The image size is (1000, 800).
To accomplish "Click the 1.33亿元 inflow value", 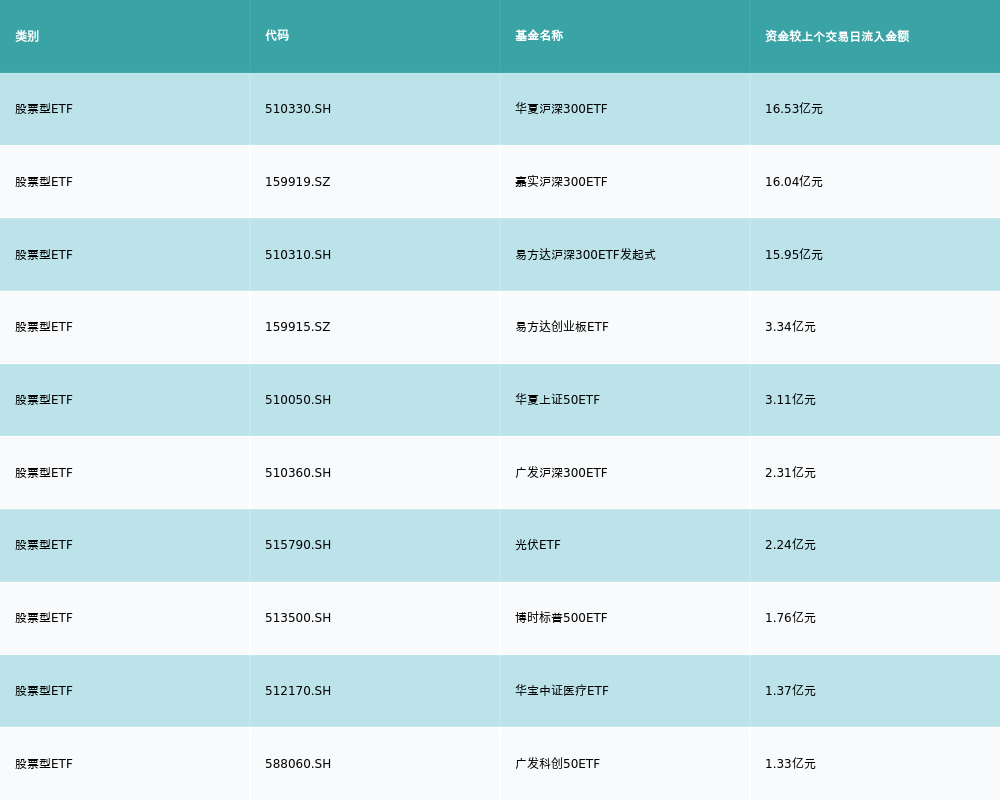I will click(x=790, y=764).
